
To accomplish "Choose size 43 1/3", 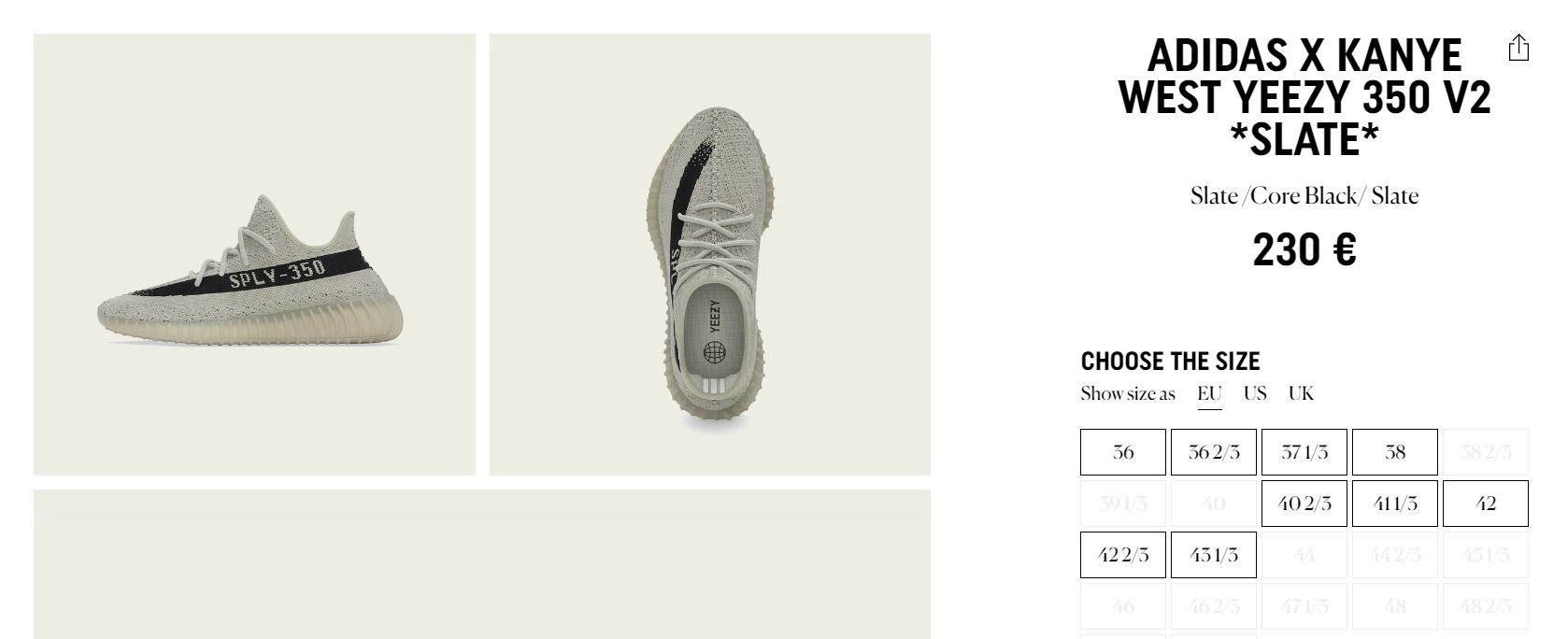I will click(x=1214, y=555).
